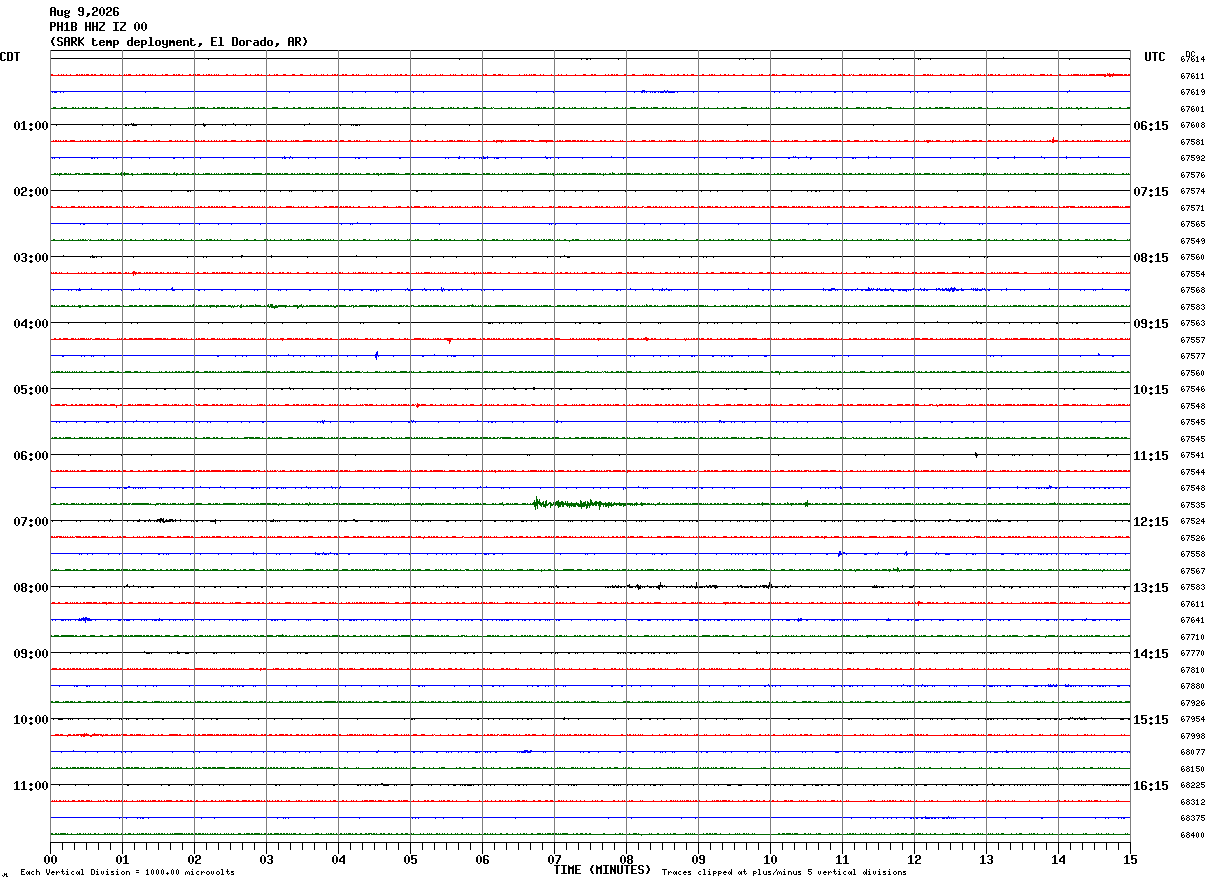Click the DC offset value 68400
Viewport: 1210px width, 886px height.
(x=1192, y=836)
